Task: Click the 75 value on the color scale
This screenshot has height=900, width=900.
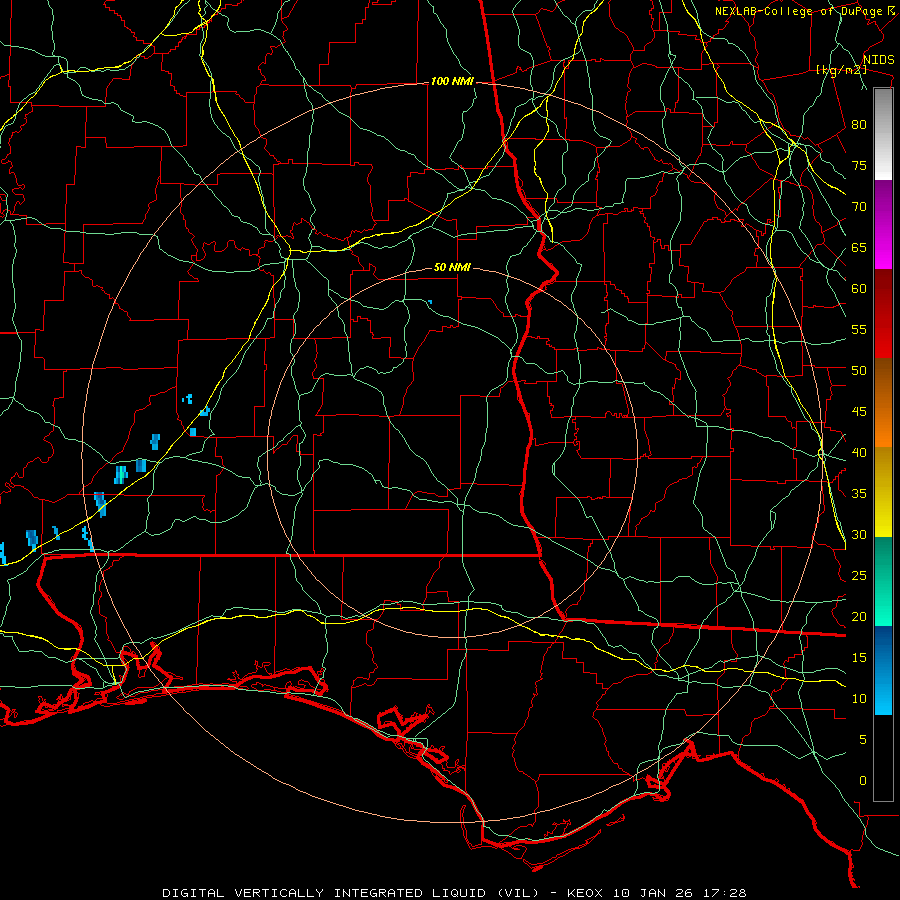Action: (859, 165)
